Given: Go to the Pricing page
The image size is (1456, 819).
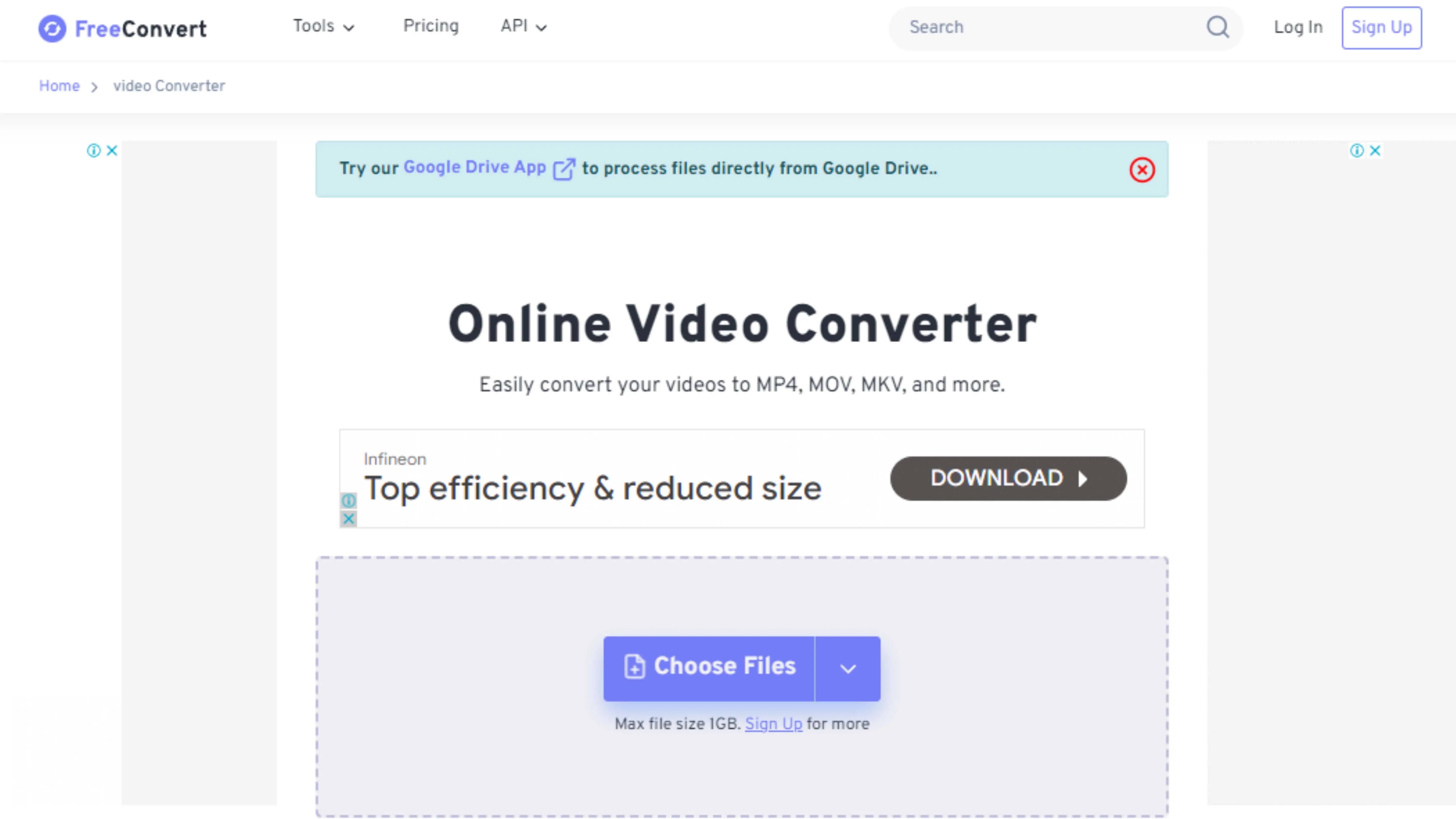Looking at the screenshot, I should pyautogui.click(x=431, y=26).
